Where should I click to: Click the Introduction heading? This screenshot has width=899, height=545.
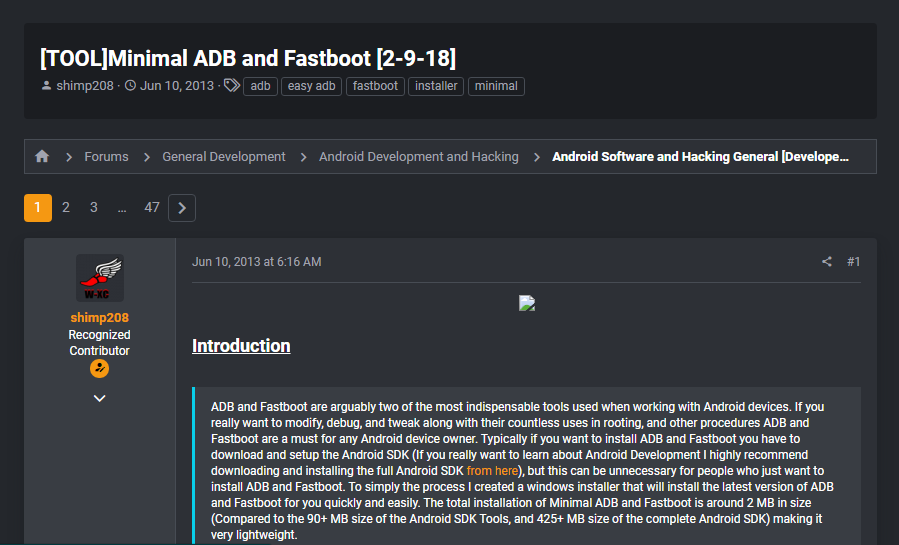[x=241, y=346]
